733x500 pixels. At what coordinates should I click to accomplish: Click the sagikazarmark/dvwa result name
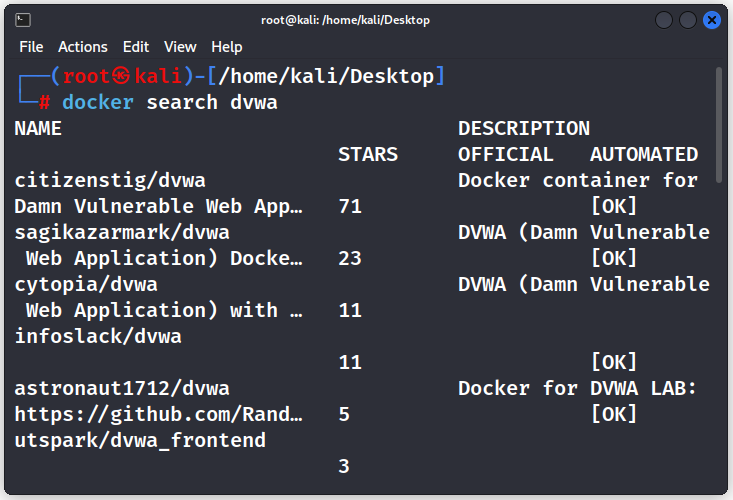(x=122, y=232)
